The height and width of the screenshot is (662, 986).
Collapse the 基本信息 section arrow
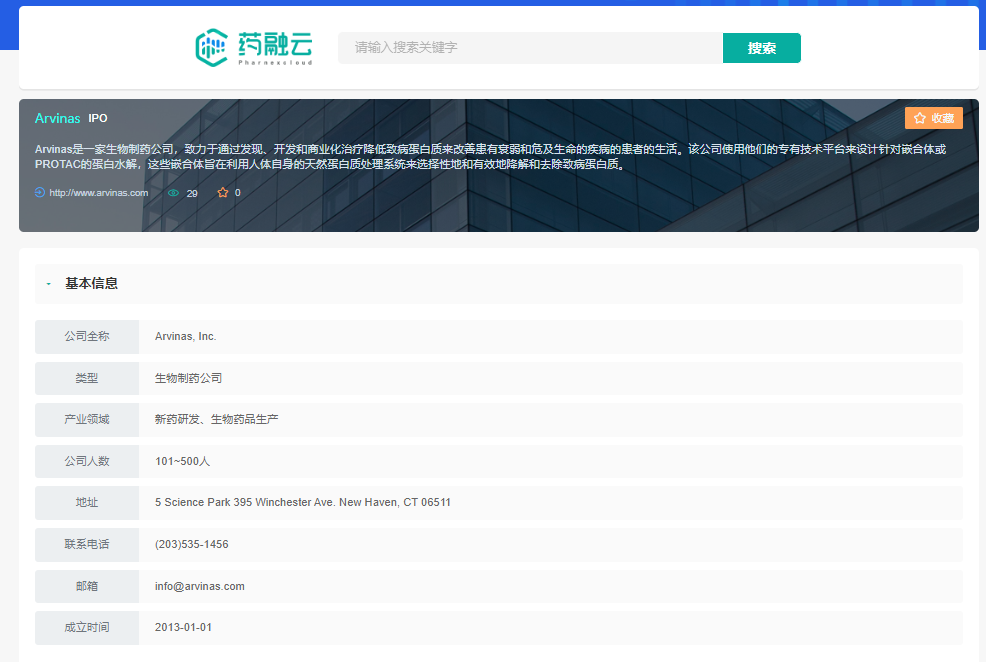[x=48, y=284]
